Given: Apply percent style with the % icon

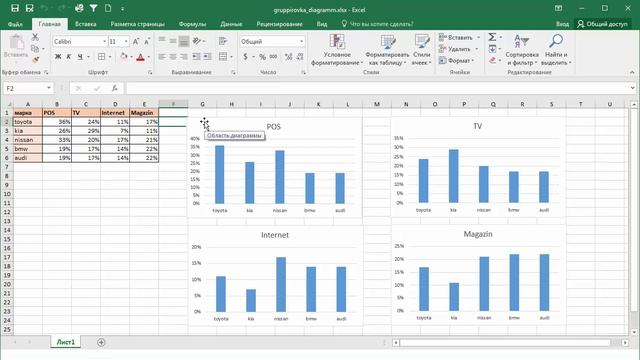Looking at the screenshot, I should [x=262, y=57].
